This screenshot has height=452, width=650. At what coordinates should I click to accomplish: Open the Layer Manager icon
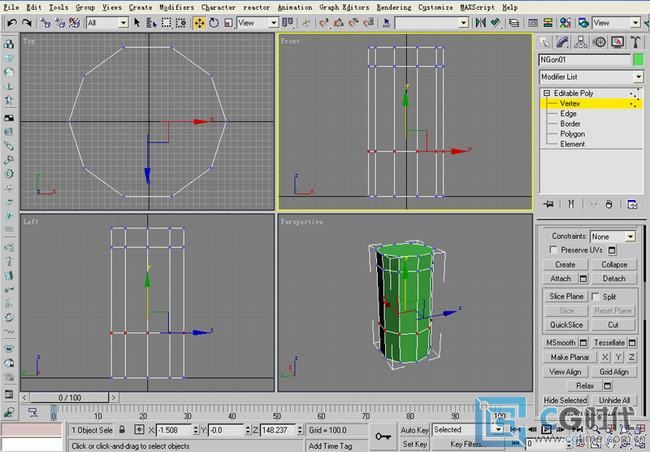tap(514, 23)
